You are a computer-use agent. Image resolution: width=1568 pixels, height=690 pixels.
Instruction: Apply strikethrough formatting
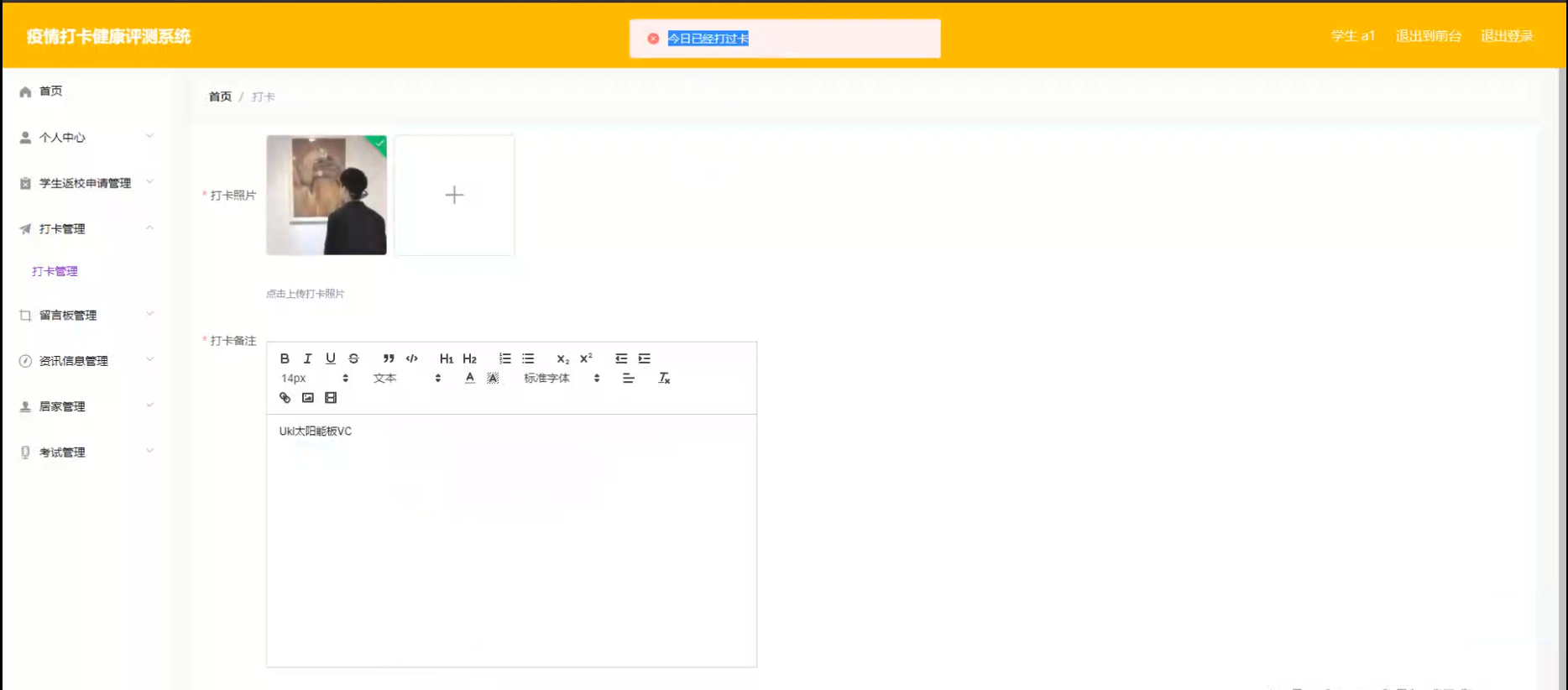pos(353,358)
